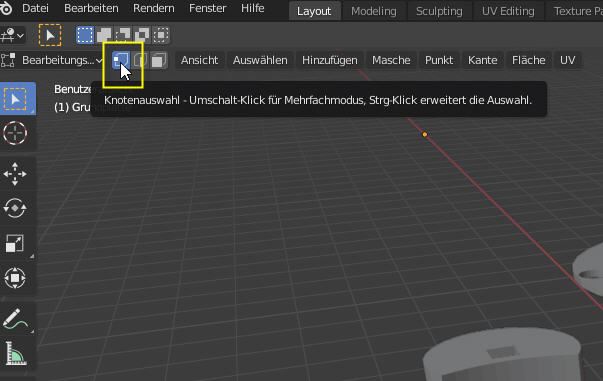Open the Masche menu
The width and height of the screenshot is (603, 381).
pos(391,60)
